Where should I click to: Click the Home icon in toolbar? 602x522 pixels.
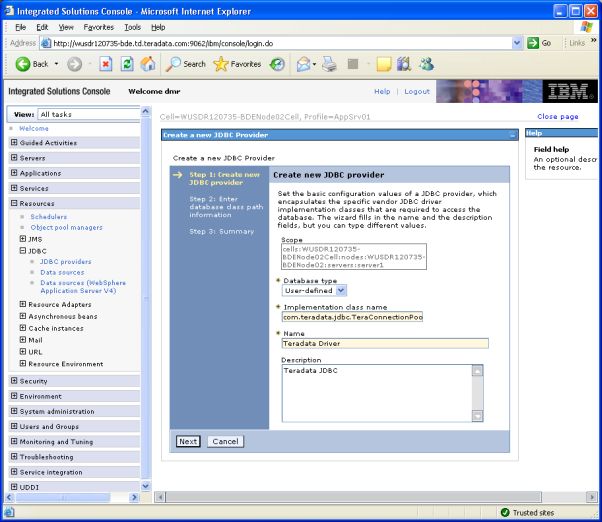[148, 64]
